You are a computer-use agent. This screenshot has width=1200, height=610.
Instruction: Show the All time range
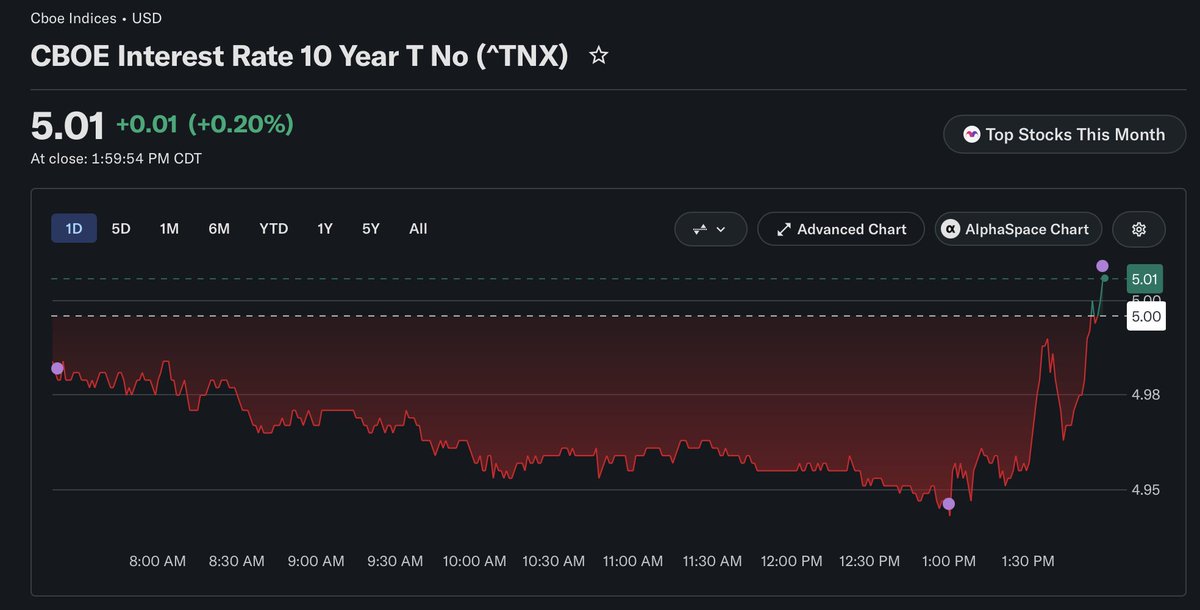pyautogui.click(x=418, y=229)
